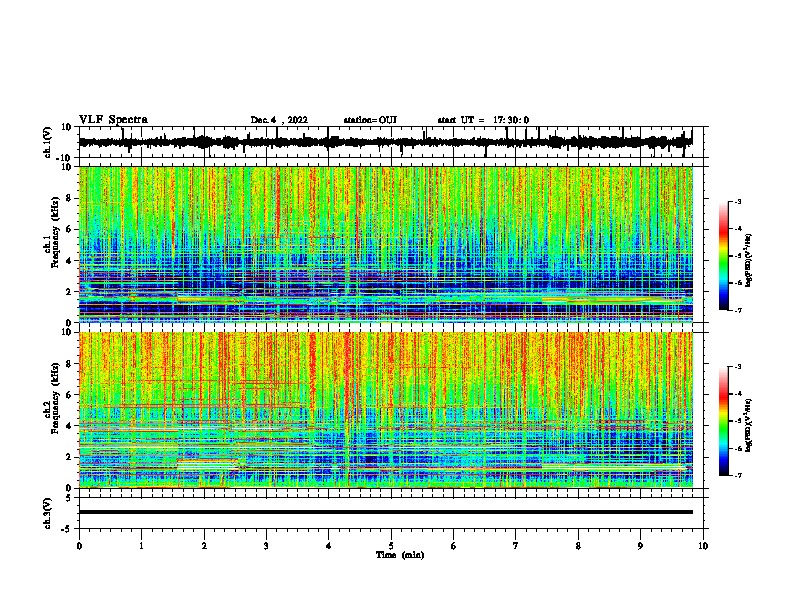Click the ch.1 frequency spectrogram panel

point(386,244)
